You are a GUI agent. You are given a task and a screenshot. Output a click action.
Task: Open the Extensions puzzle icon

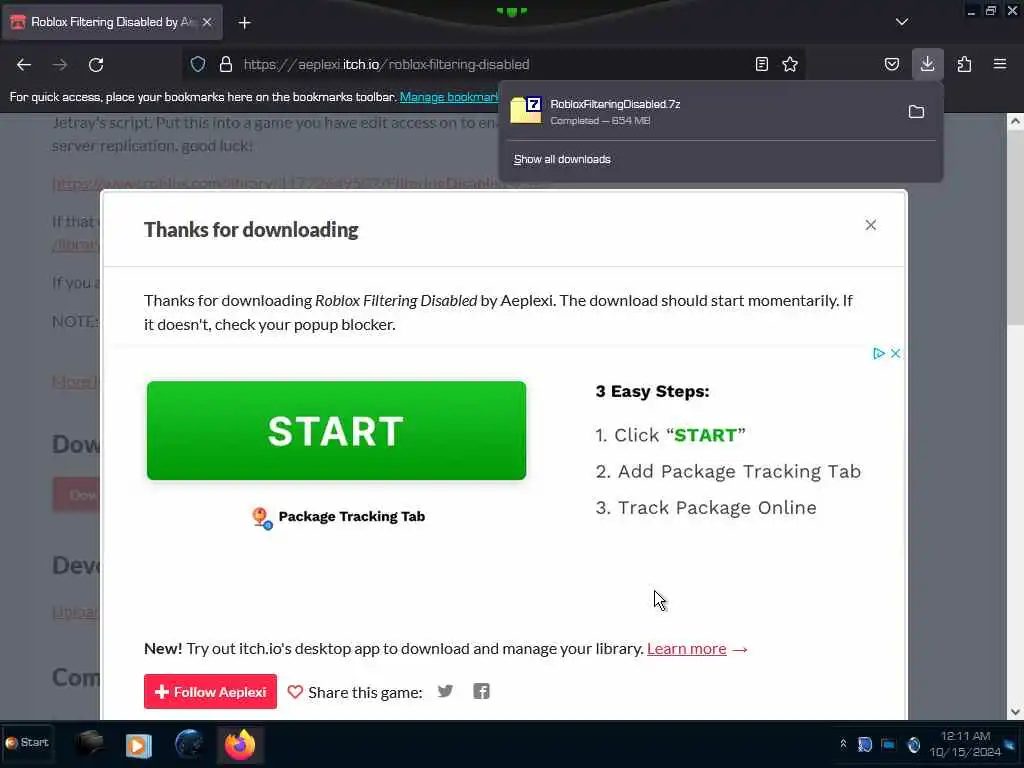pyautogui.click(x=964, y=64)
